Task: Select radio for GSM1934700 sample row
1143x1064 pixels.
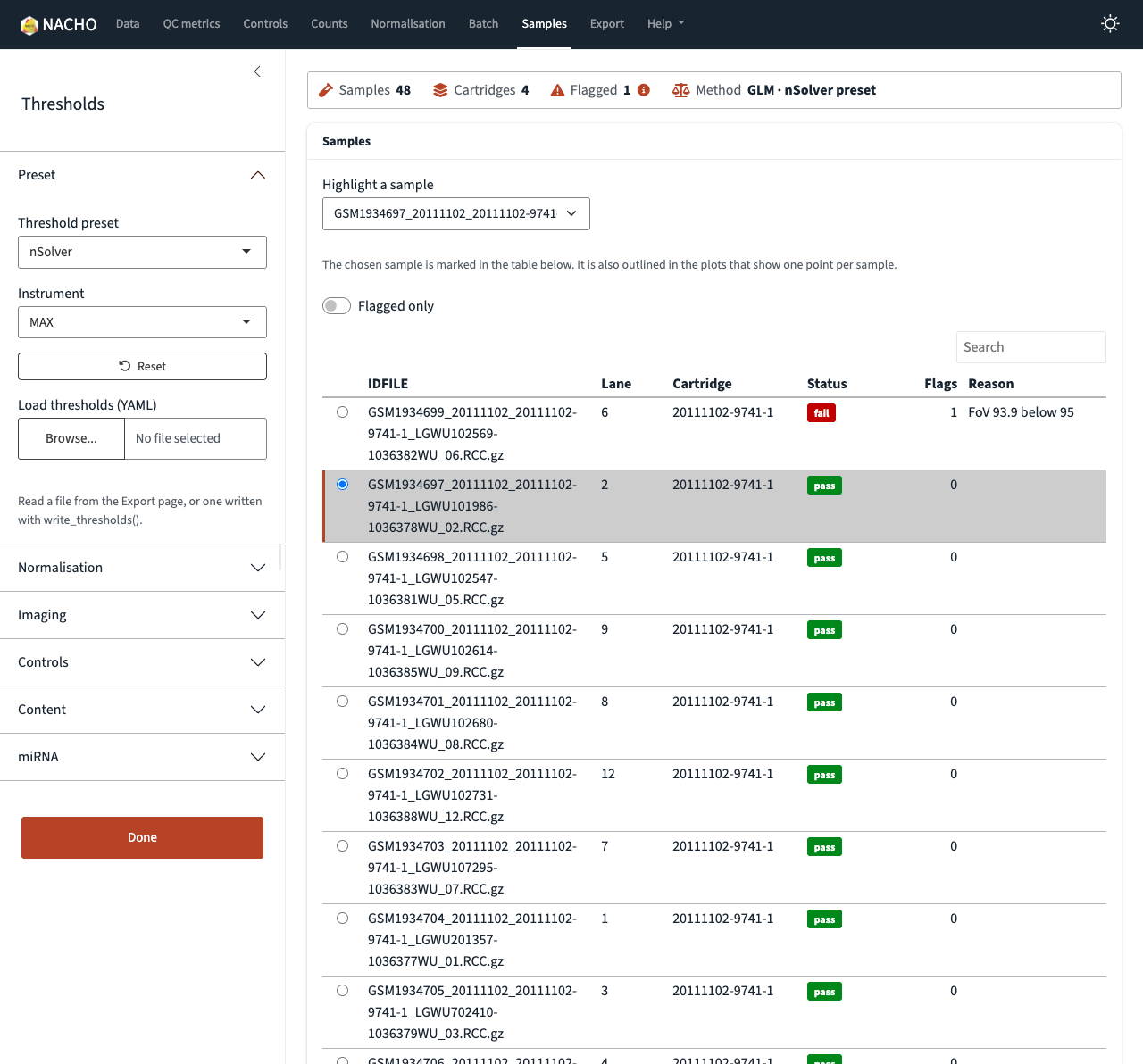Action: (x=342, y=629)
